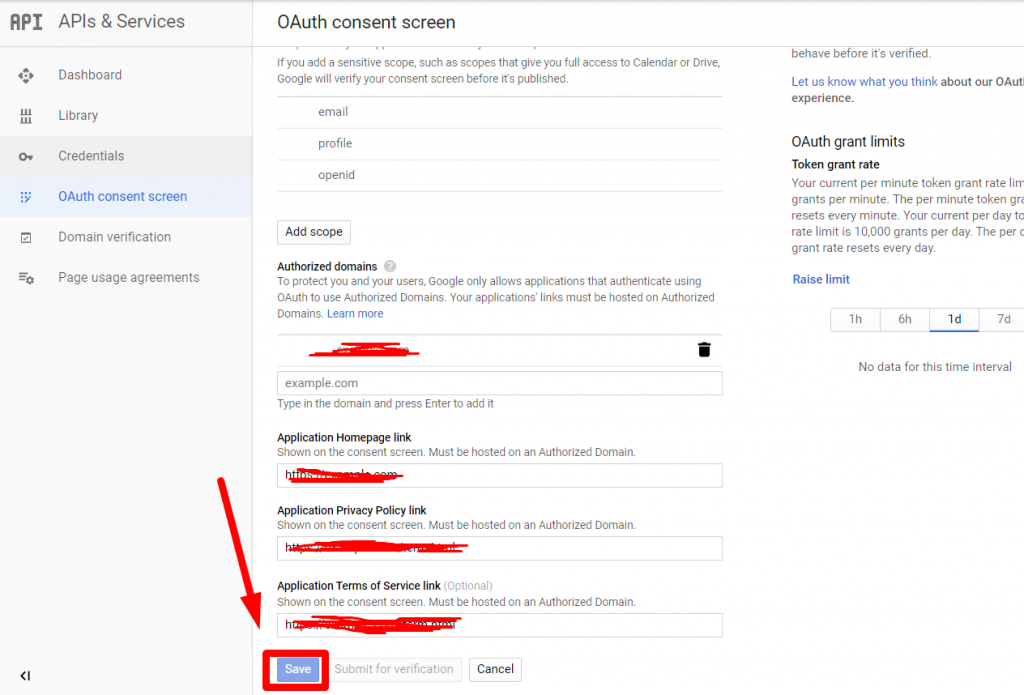
Task: Click the Application Homepage link field
Action: pyautogui.click(x=500, y=476)
